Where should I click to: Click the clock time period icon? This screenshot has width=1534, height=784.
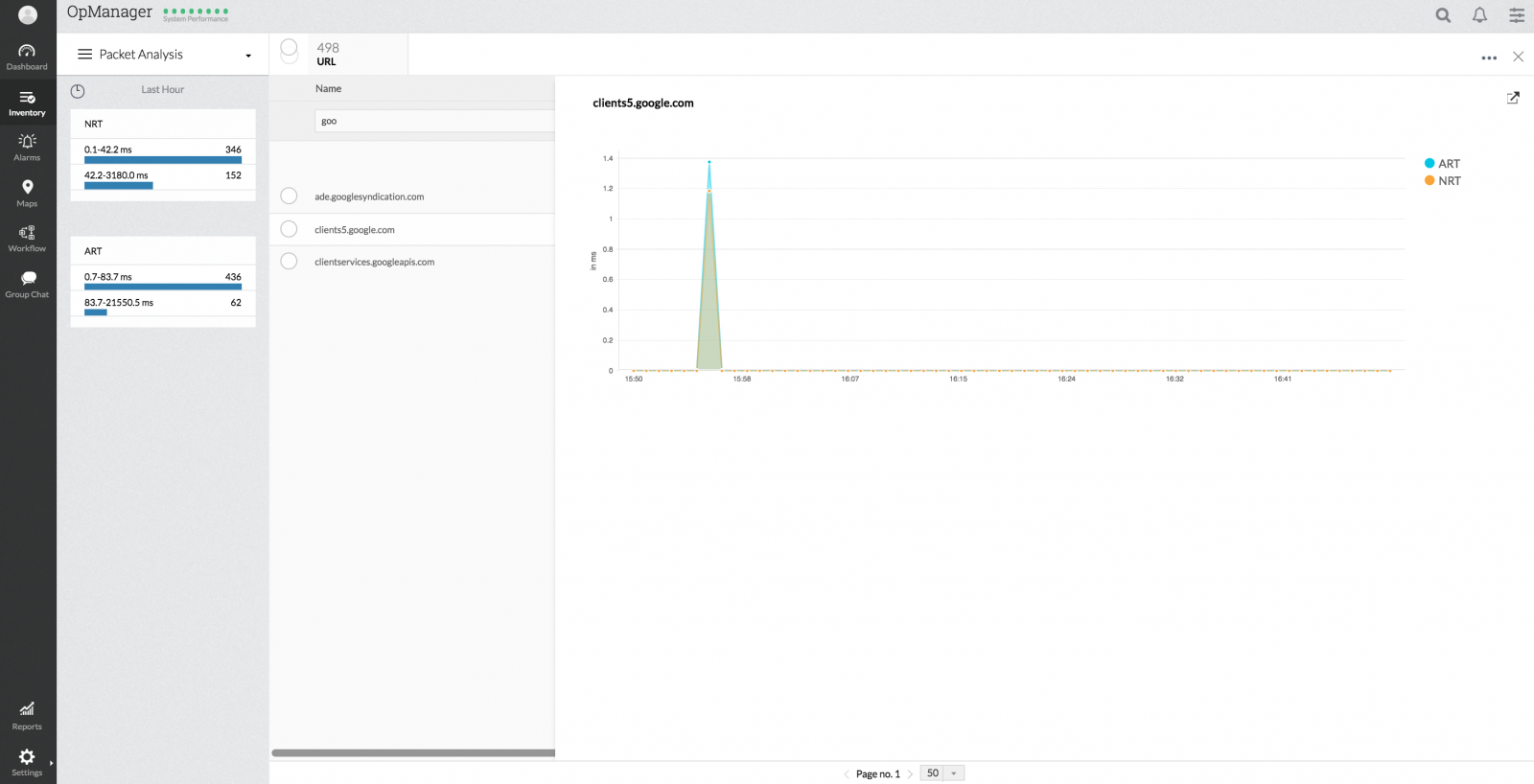click(x=78, y=91)
